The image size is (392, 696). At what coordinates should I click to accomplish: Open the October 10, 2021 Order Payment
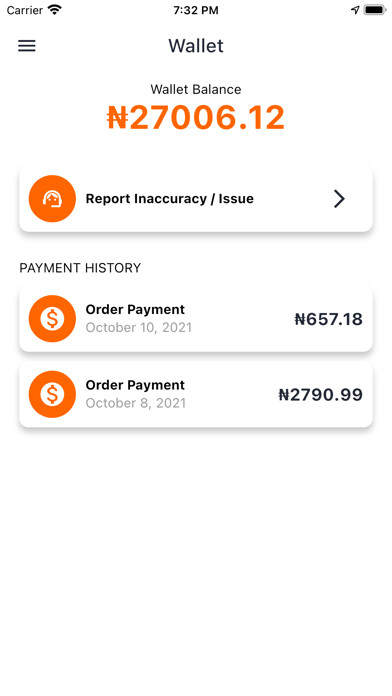pyautogui.click(x=196, y=319)
